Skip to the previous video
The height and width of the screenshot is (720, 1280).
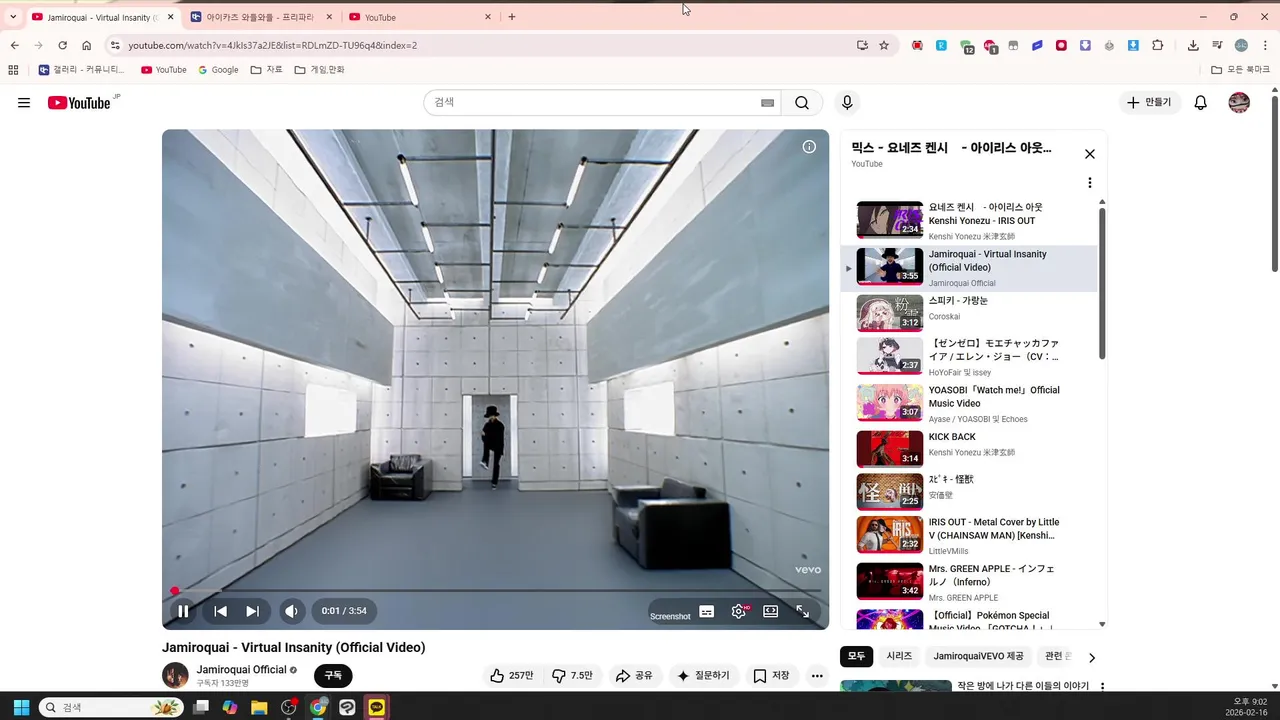(221, 611)
